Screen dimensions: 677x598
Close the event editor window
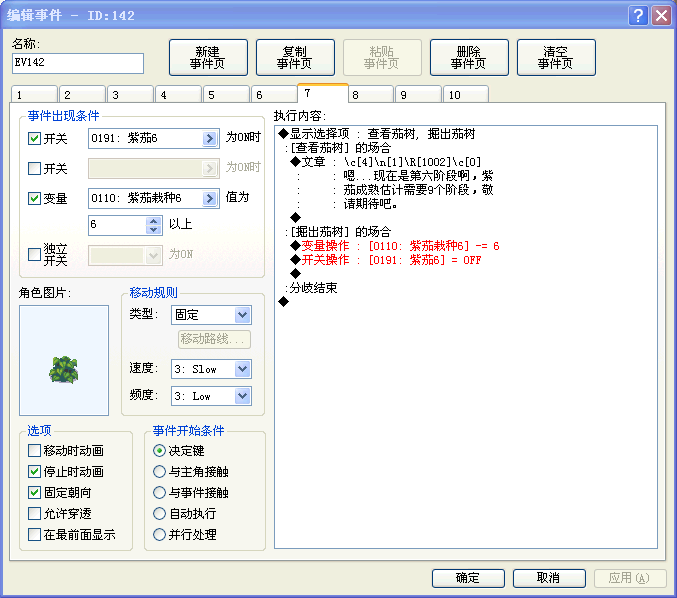pos(661,16)
